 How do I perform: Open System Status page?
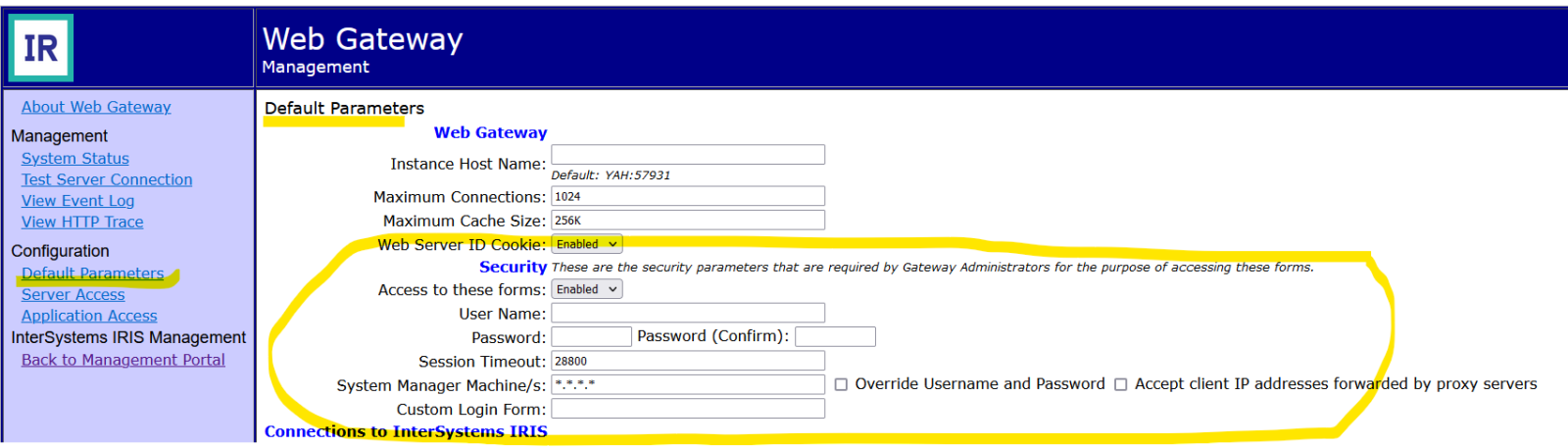pyautogui.click(x=75, y=158)
